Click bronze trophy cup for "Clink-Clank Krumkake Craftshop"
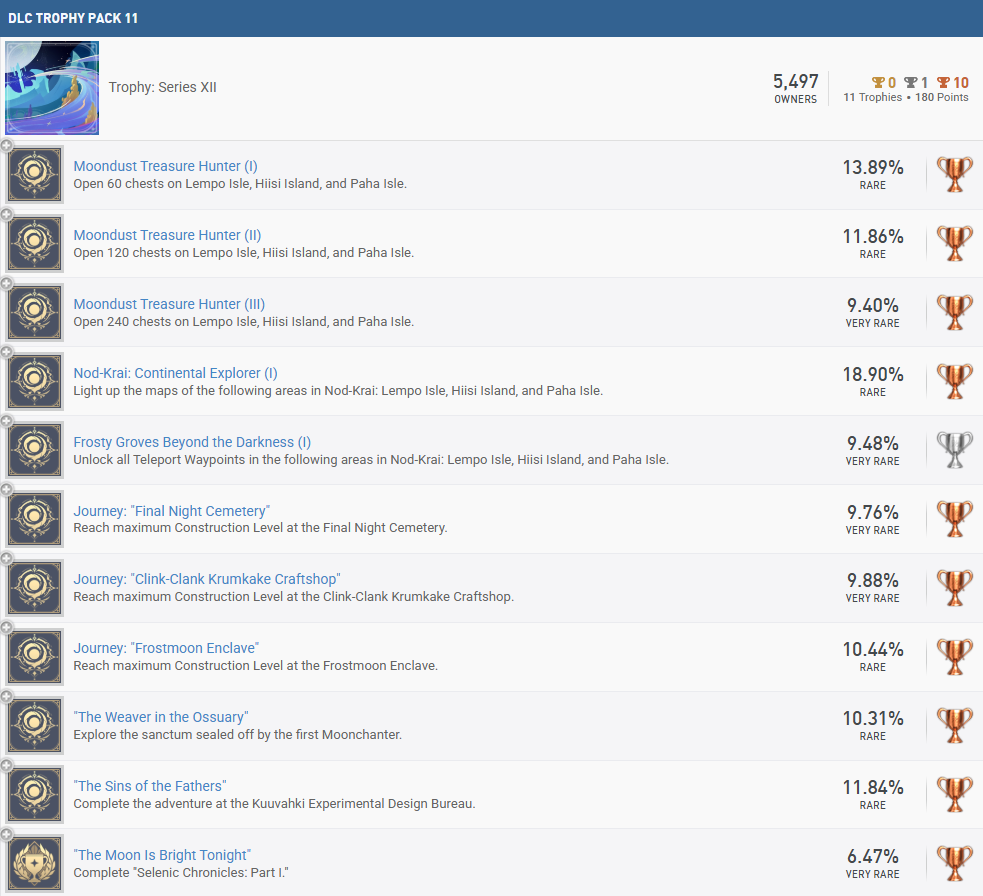 [x=954, y=588]
